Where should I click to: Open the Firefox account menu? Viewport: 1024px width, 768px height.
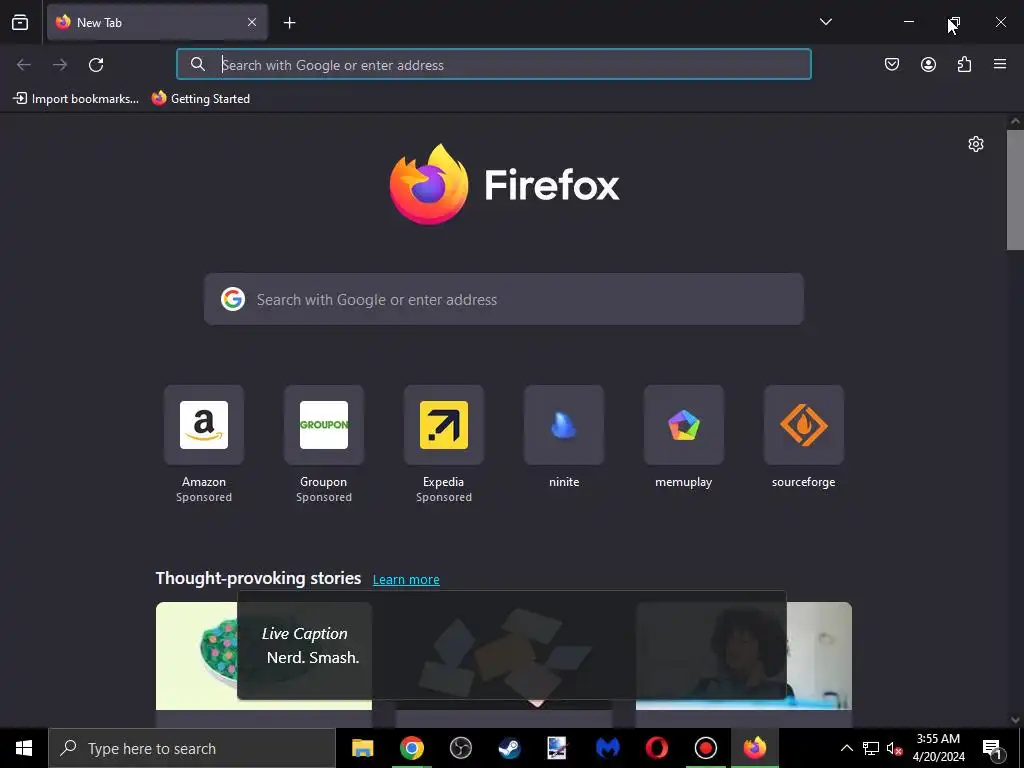click(928, 64)
